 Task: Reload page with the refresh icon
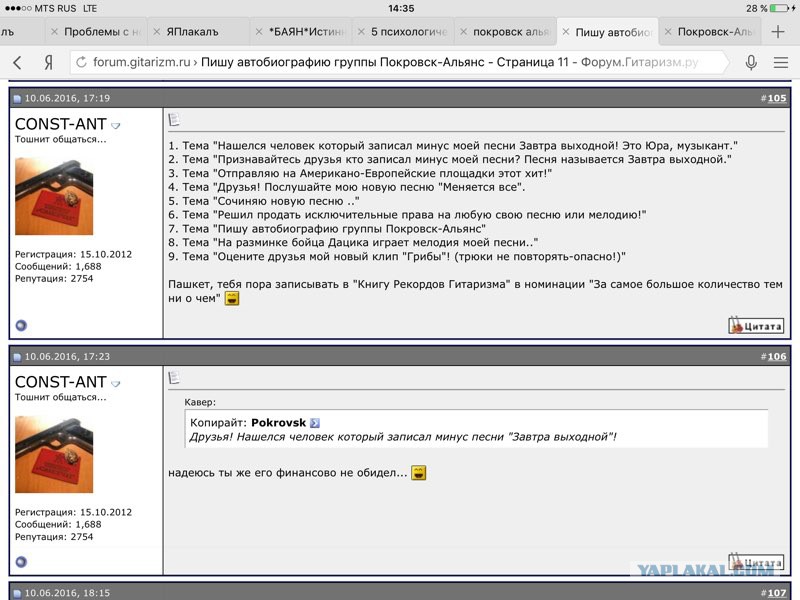point(81,62)
